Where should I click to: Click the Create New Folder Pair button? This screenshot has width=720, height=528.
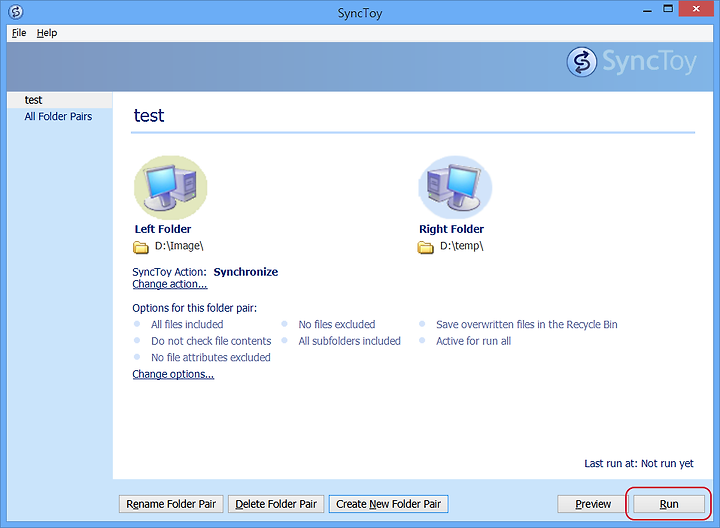(x=388, y=504)
